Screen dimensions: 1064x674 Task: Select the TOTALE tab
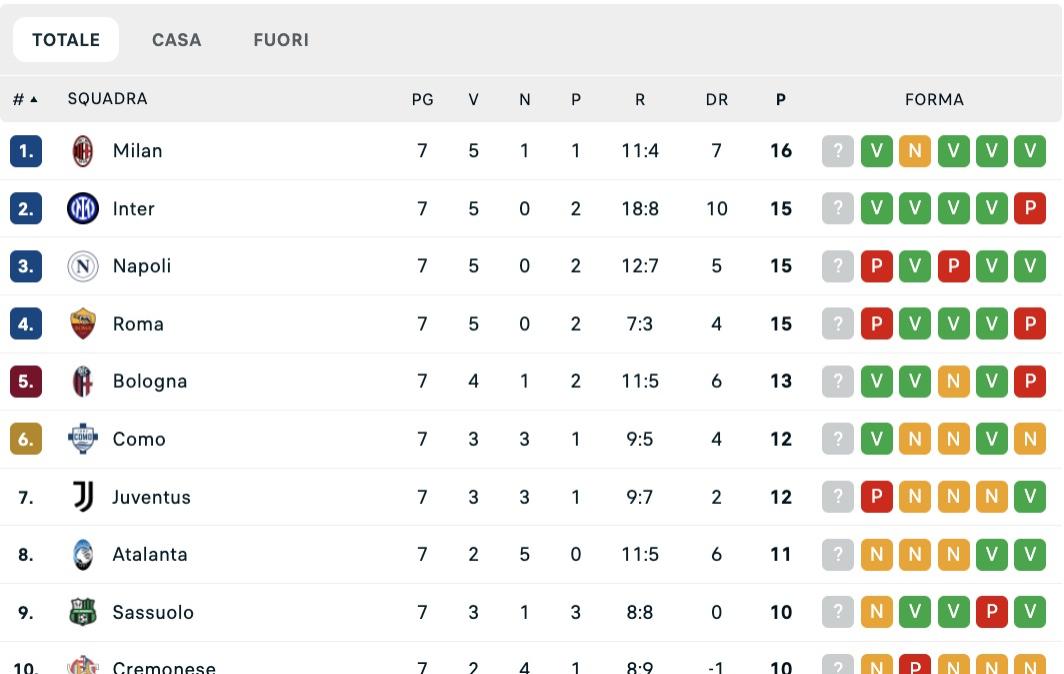tap(66, 40)
